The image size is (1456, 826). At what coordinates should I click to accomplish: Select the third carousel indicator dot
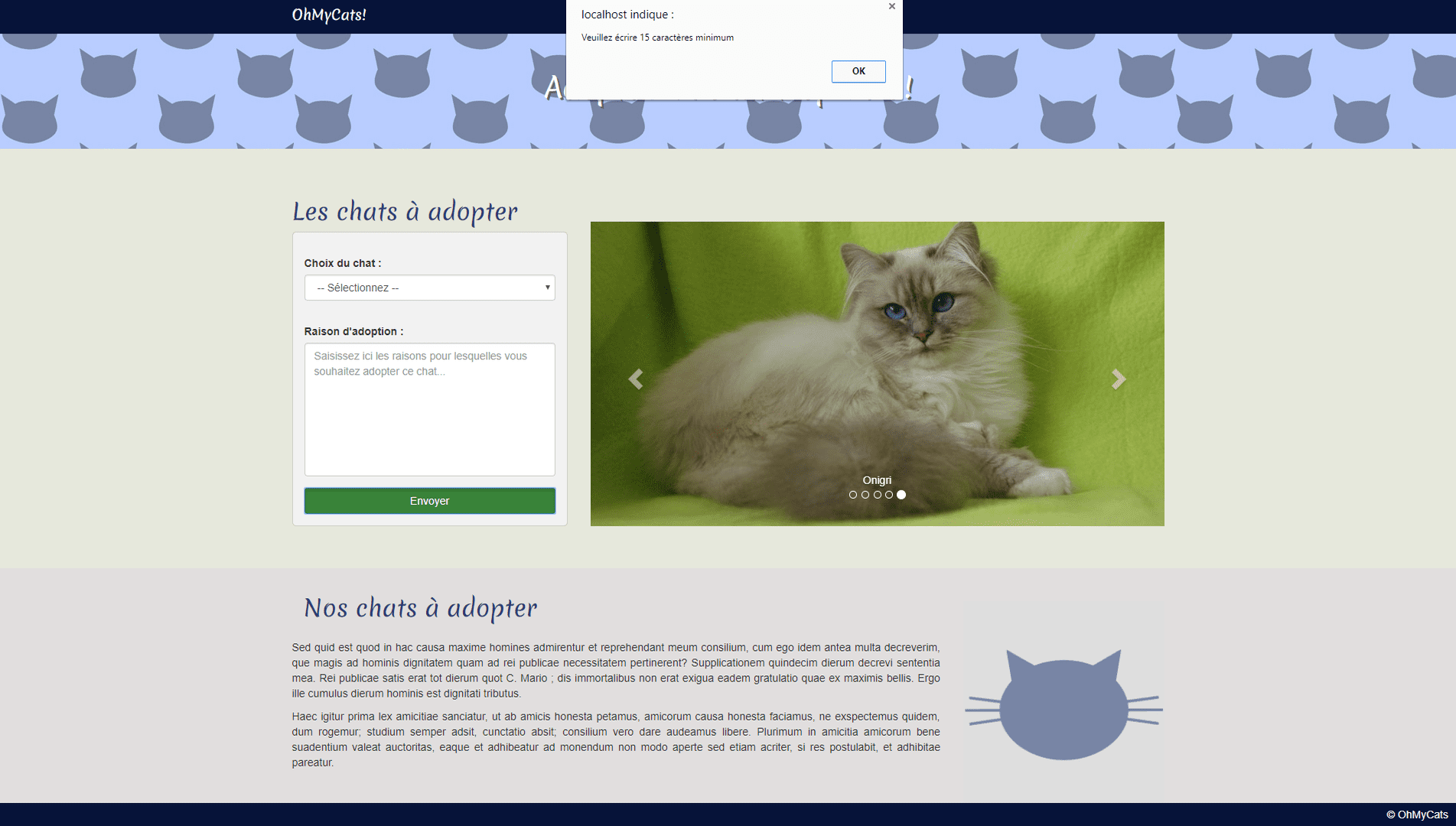pyautogui.click(x=878, y=495)
